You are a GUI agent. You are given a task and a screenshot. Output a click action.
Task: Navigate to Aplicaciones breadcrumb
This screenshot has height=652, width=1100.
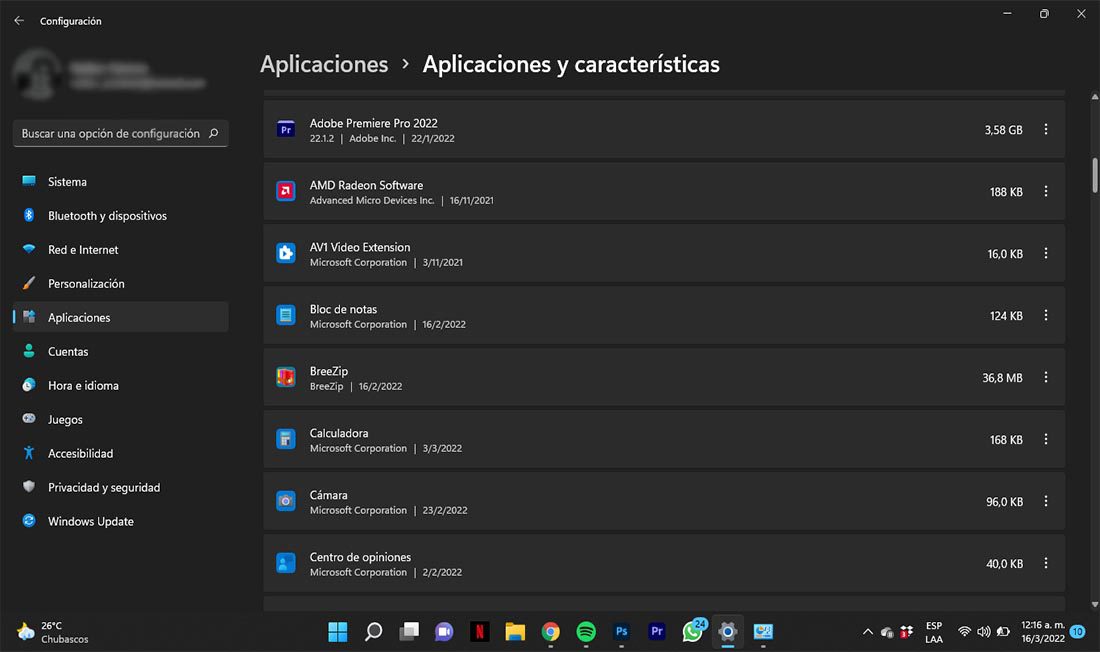(x=324, y=64)
